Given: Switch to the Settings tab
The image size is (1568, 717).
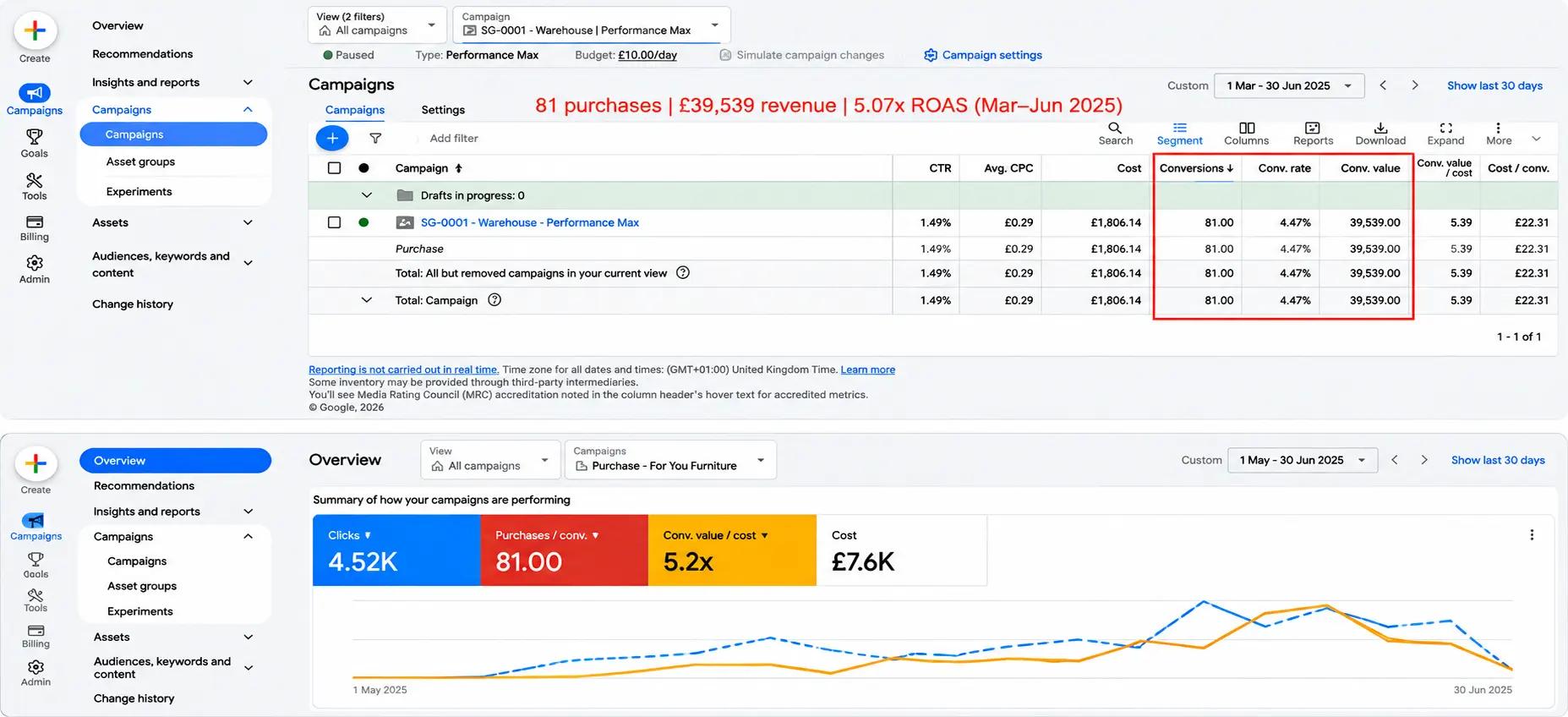Looking at the screenshot, I should coord(443,110).
